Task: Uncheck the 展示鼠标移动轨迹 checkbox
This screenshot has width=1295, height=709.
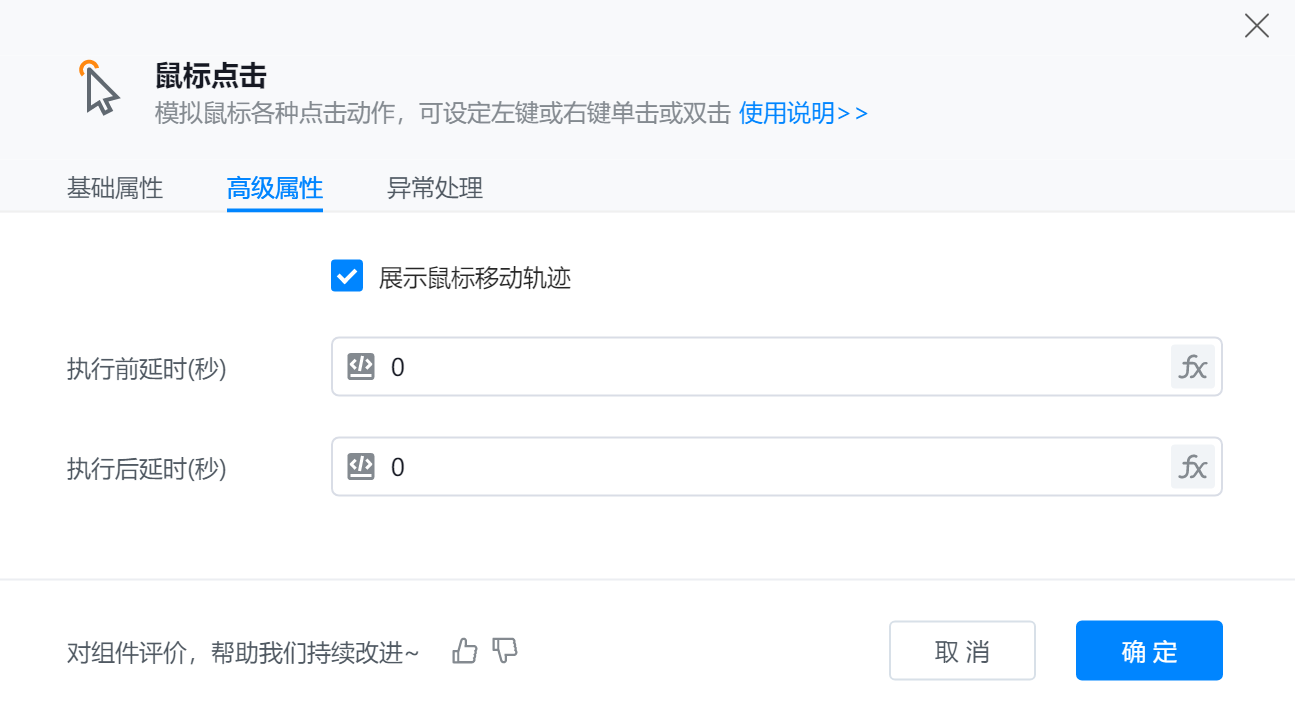Action: pyautogui.click(x=347, y=276)
